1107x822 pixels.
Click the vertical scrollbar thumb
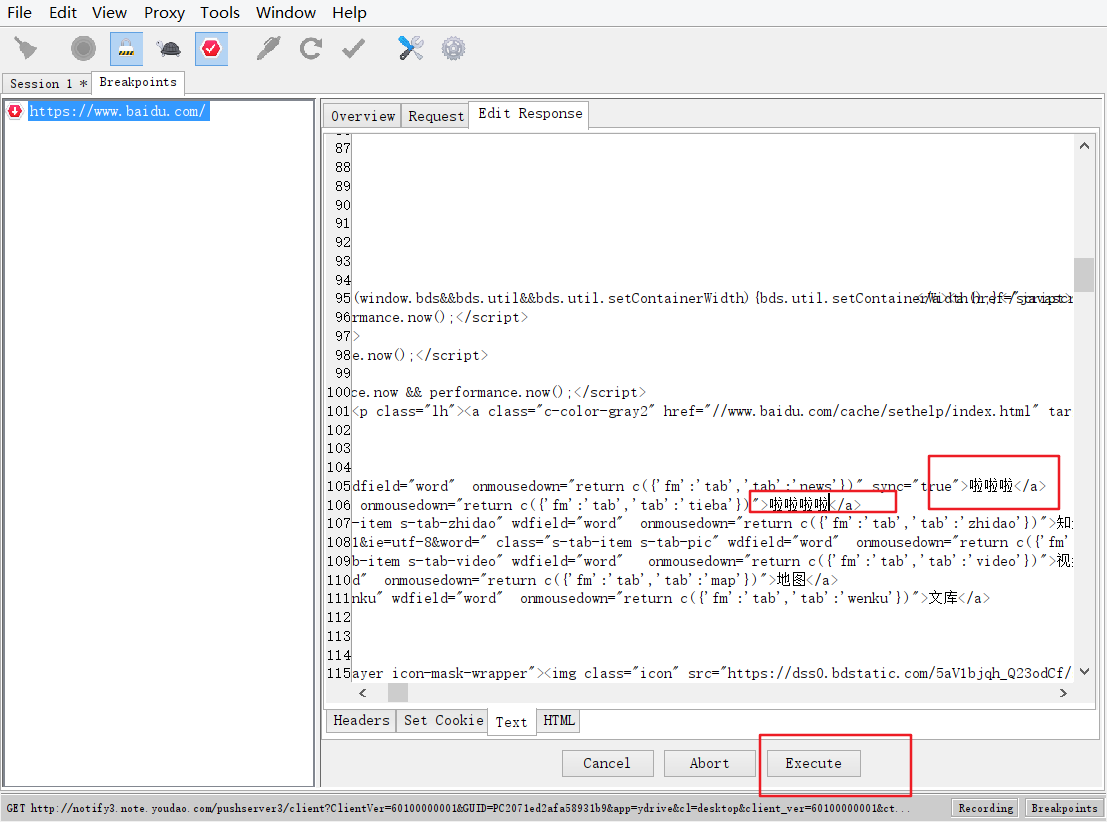click(x=1084, y=275)
